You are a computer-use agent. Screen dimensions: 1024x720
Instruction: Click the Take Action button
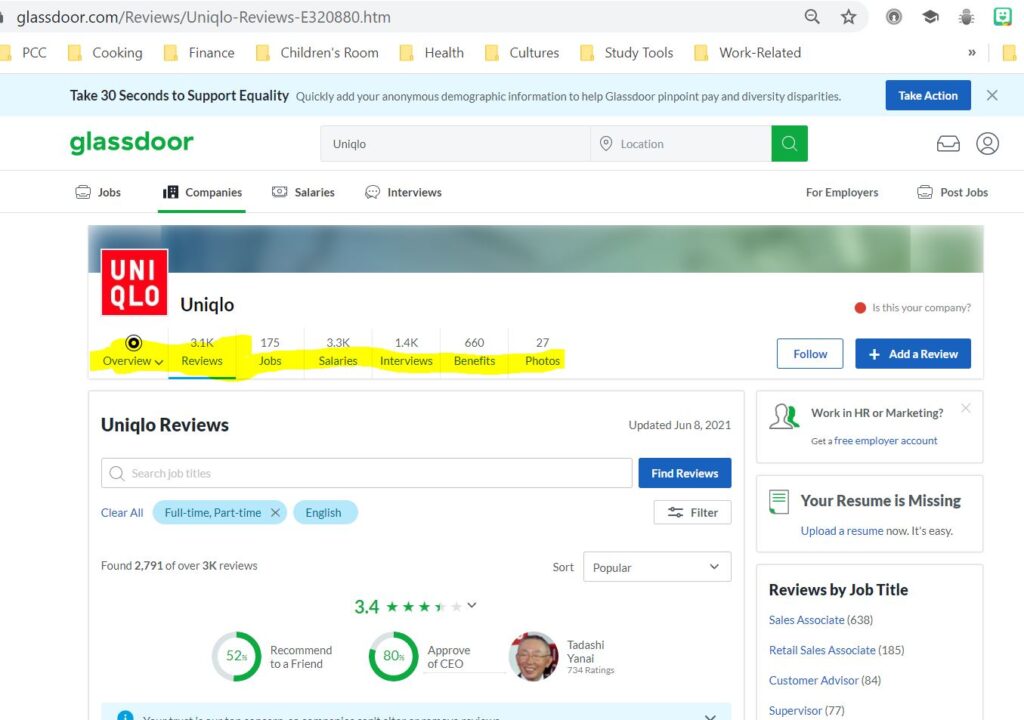point(928,95)
